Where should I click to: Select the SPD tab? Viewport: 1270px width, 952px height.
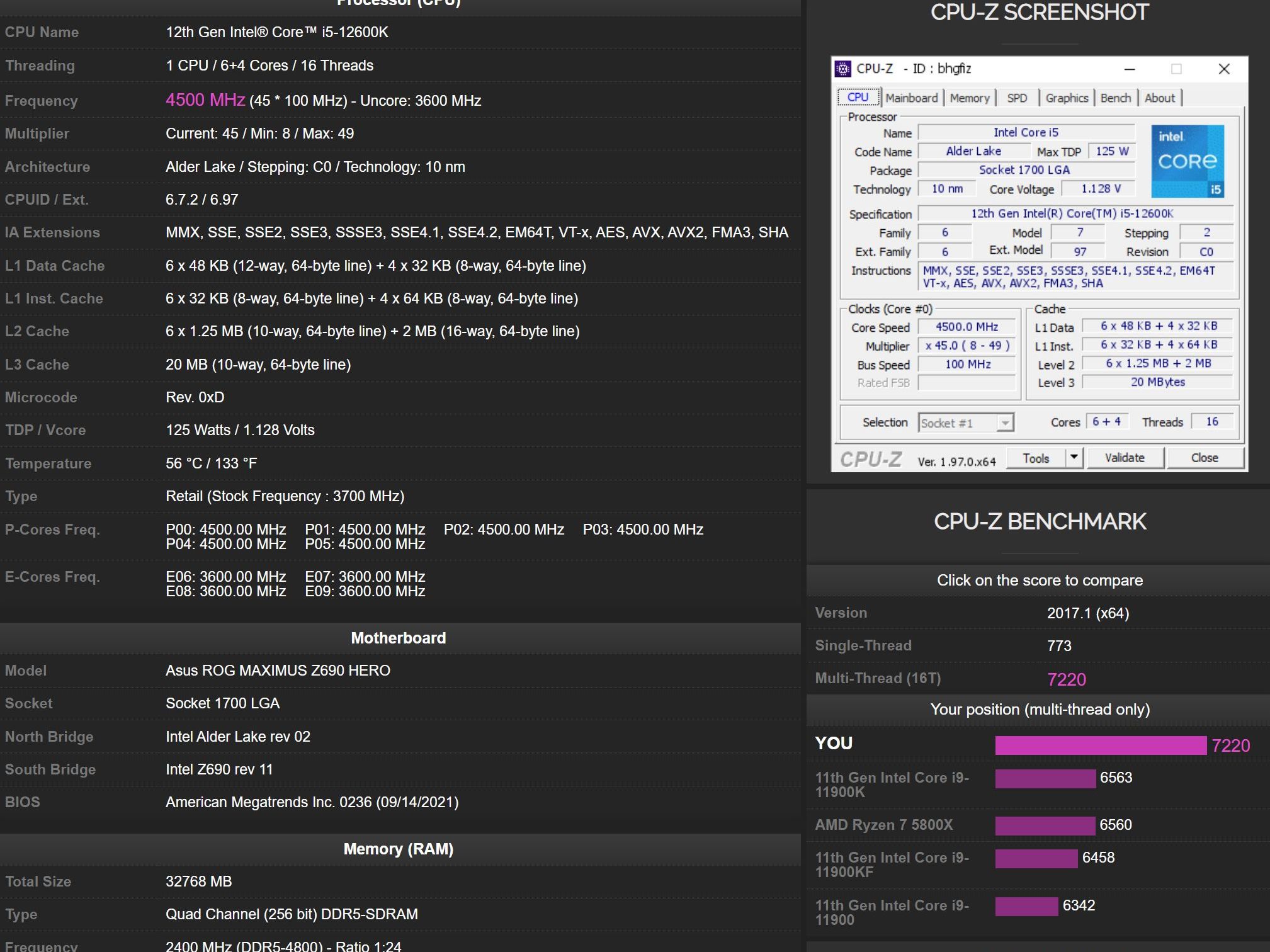(1016, 98)
